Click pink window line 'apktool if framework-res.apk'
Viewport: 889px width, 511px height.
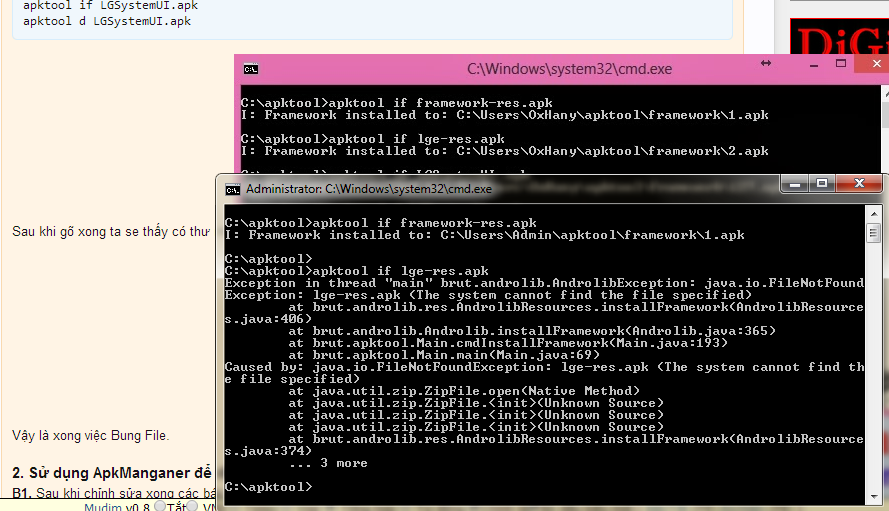396,103
